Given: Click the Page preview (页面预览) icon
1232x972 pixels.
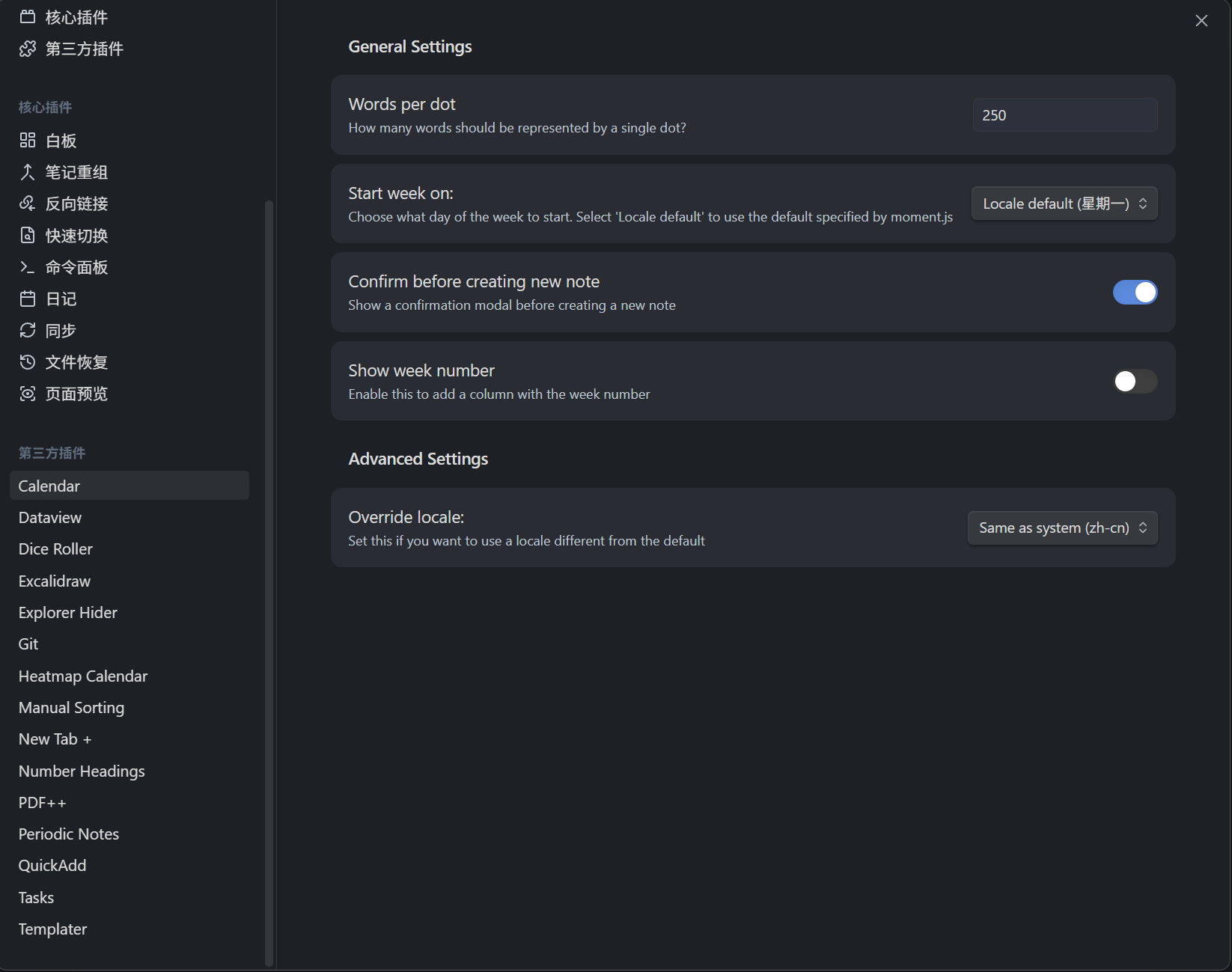Looking at the screenshot, I should point(28,394).
